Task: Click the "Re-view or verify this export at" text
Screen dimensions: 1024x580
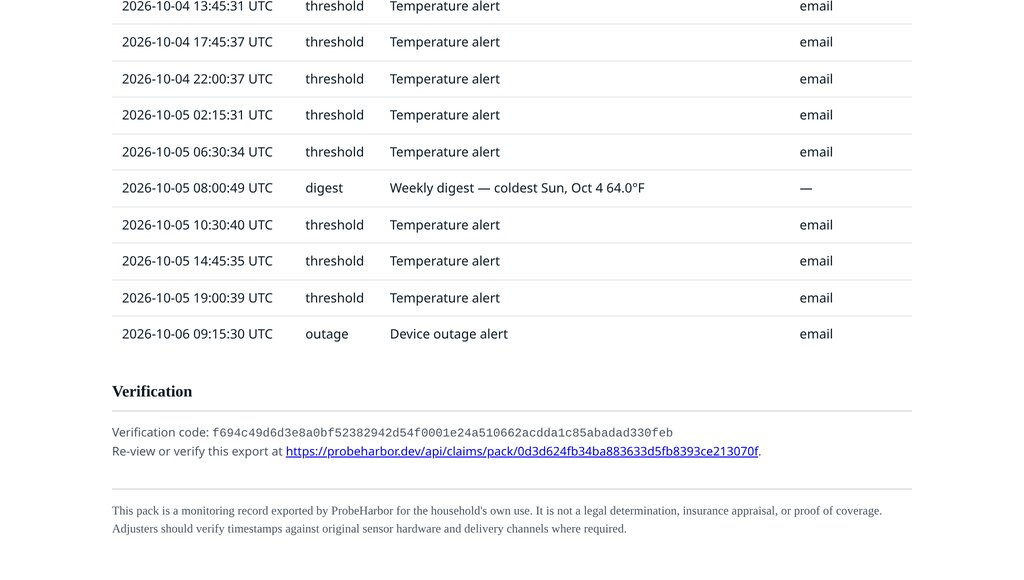Action: pos(197,451)
